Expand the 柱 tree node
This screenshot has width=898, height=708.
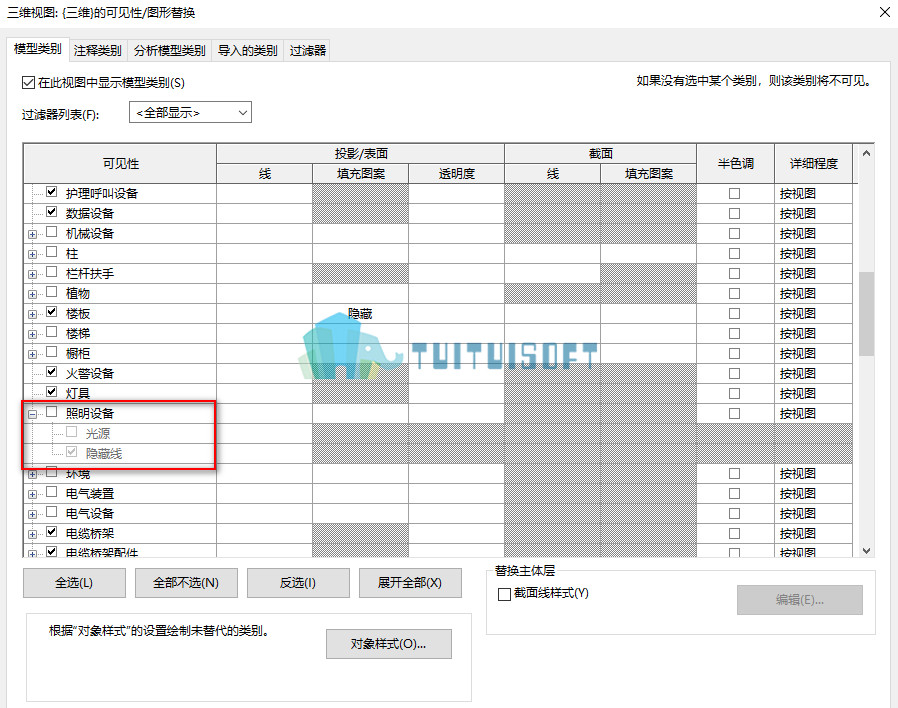[32, 254]
